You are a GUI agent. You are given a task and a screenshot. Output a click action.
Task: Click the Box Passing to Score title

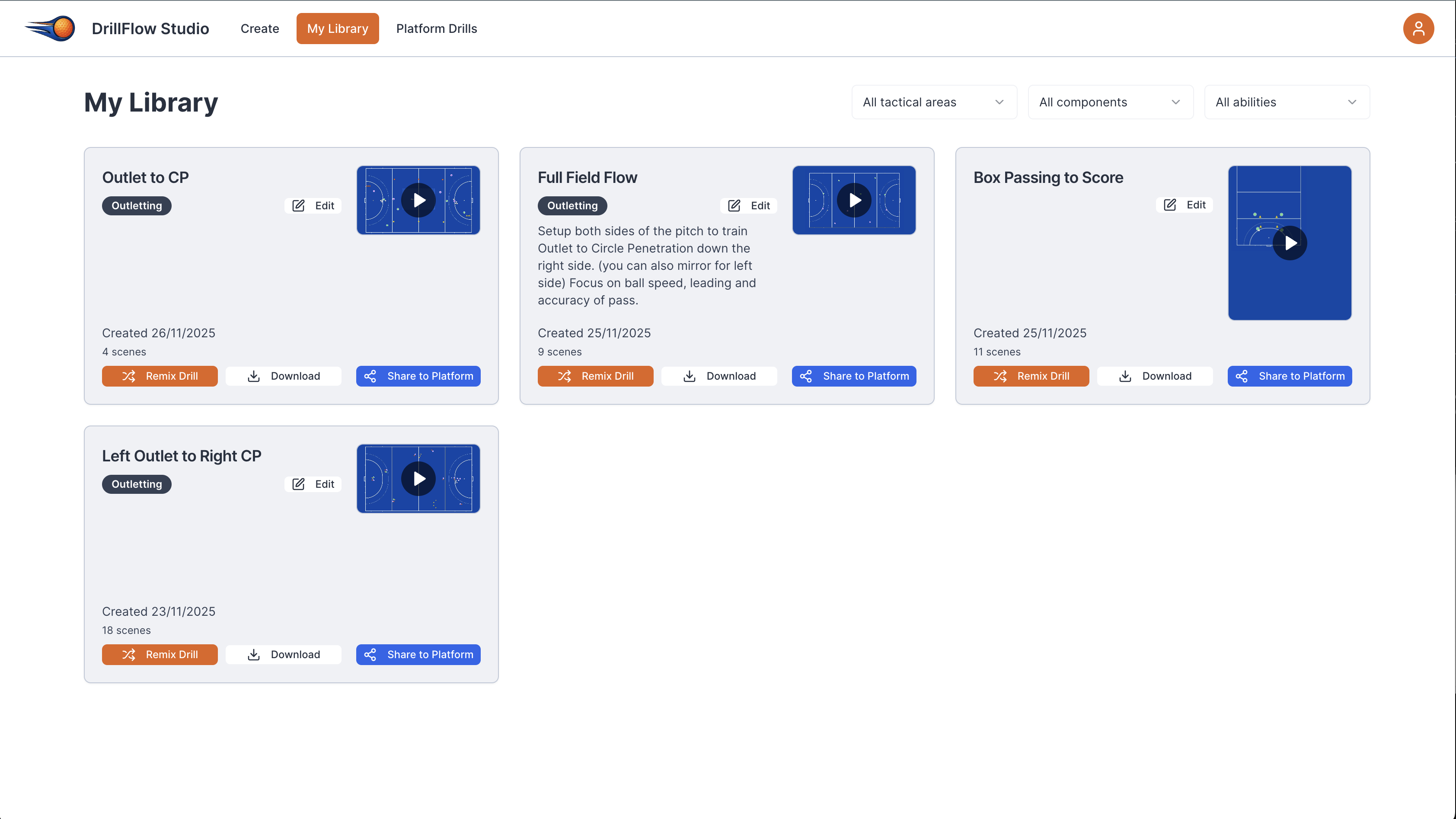[1048, 177]
